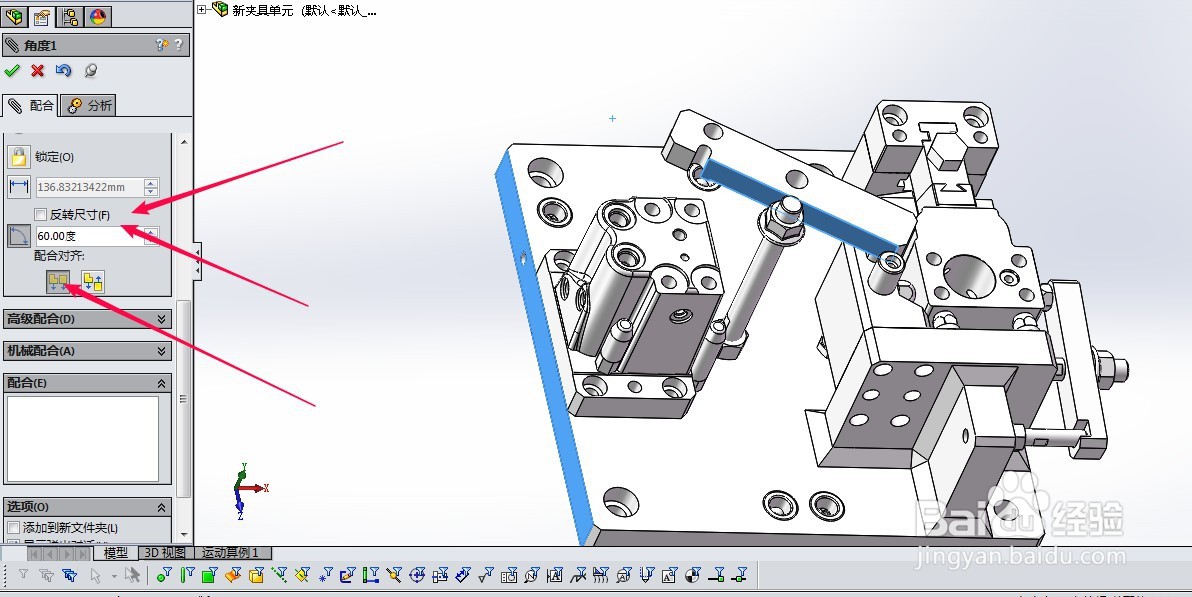Click the select all filters icon
The width and height of the screenshot is (1192, 597).
coord(70,575)
